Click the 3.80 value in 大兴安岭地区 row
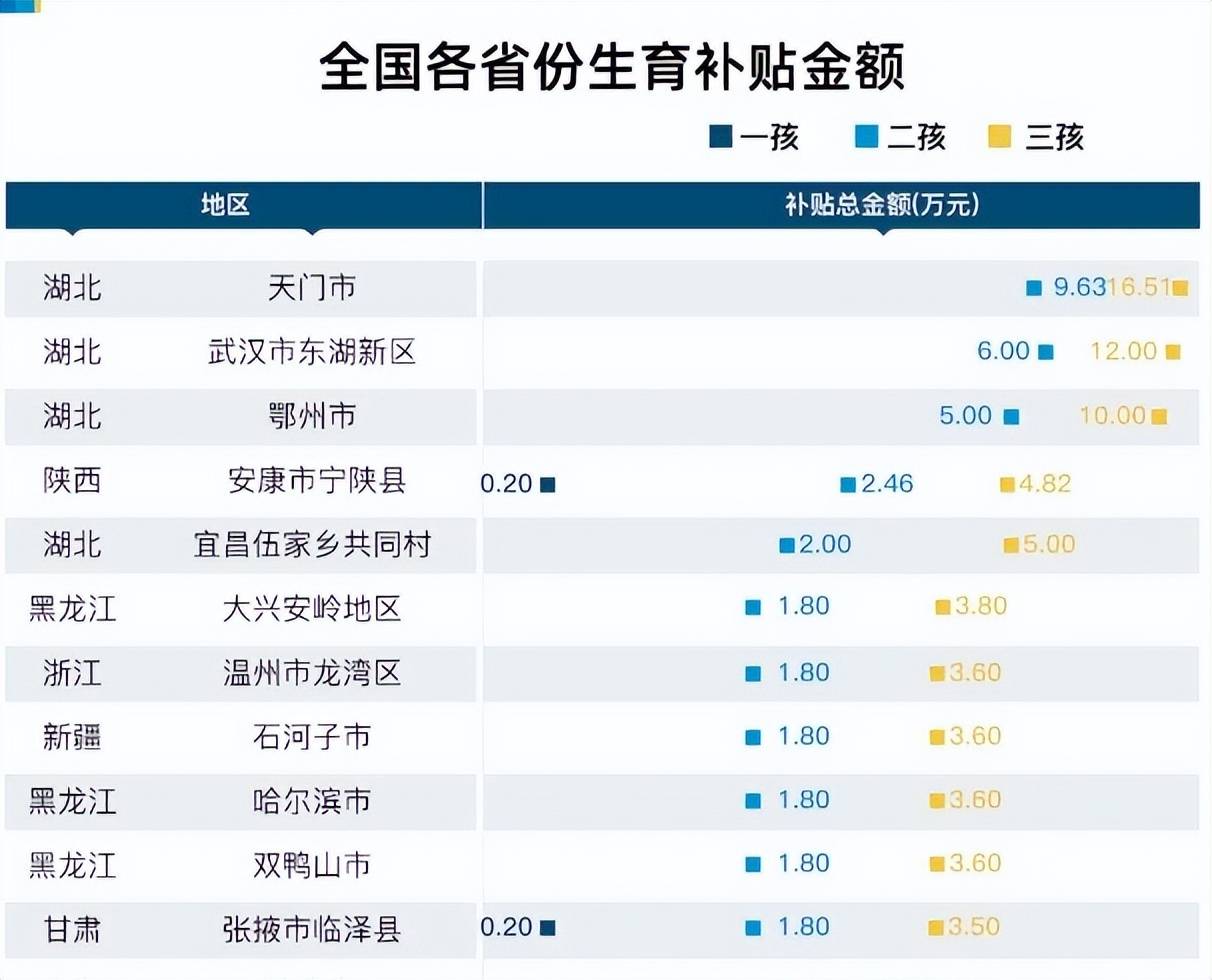Image resolution: width=1212 pixels, height=980 pixels. (980, 606)
